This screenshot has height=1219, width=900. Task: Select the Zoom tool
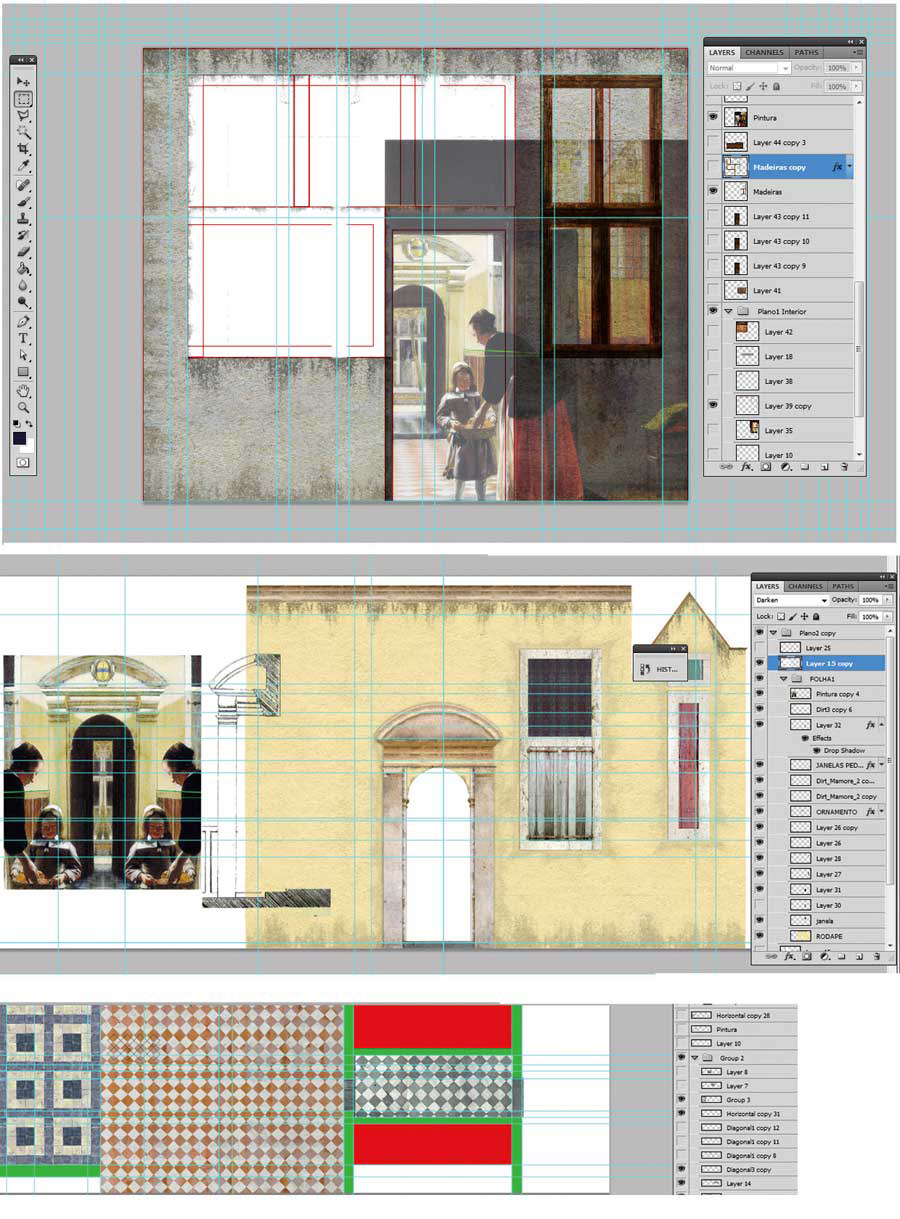tap(23, 408)
